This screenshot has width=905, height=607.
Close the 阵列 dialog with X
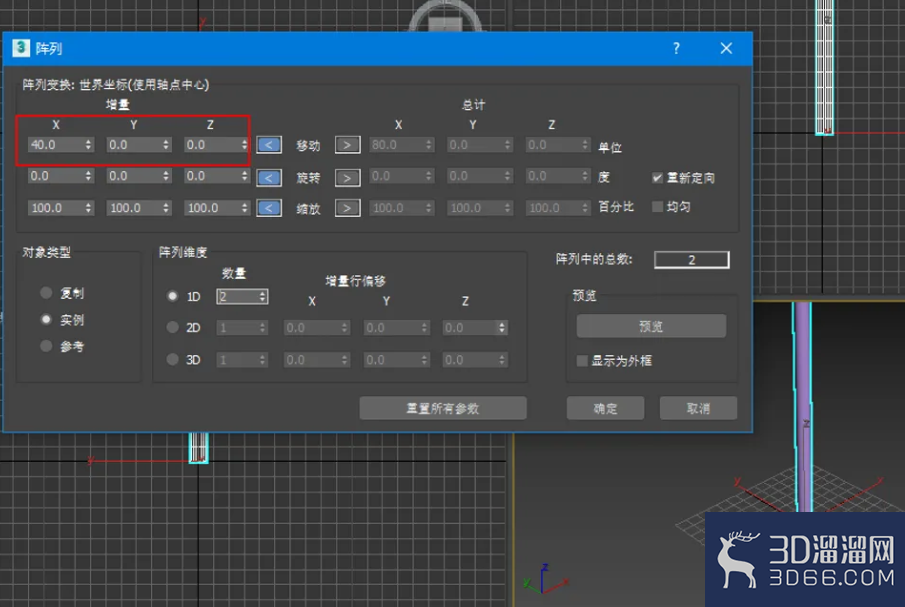pyautogui.click(x=726, y=48)
